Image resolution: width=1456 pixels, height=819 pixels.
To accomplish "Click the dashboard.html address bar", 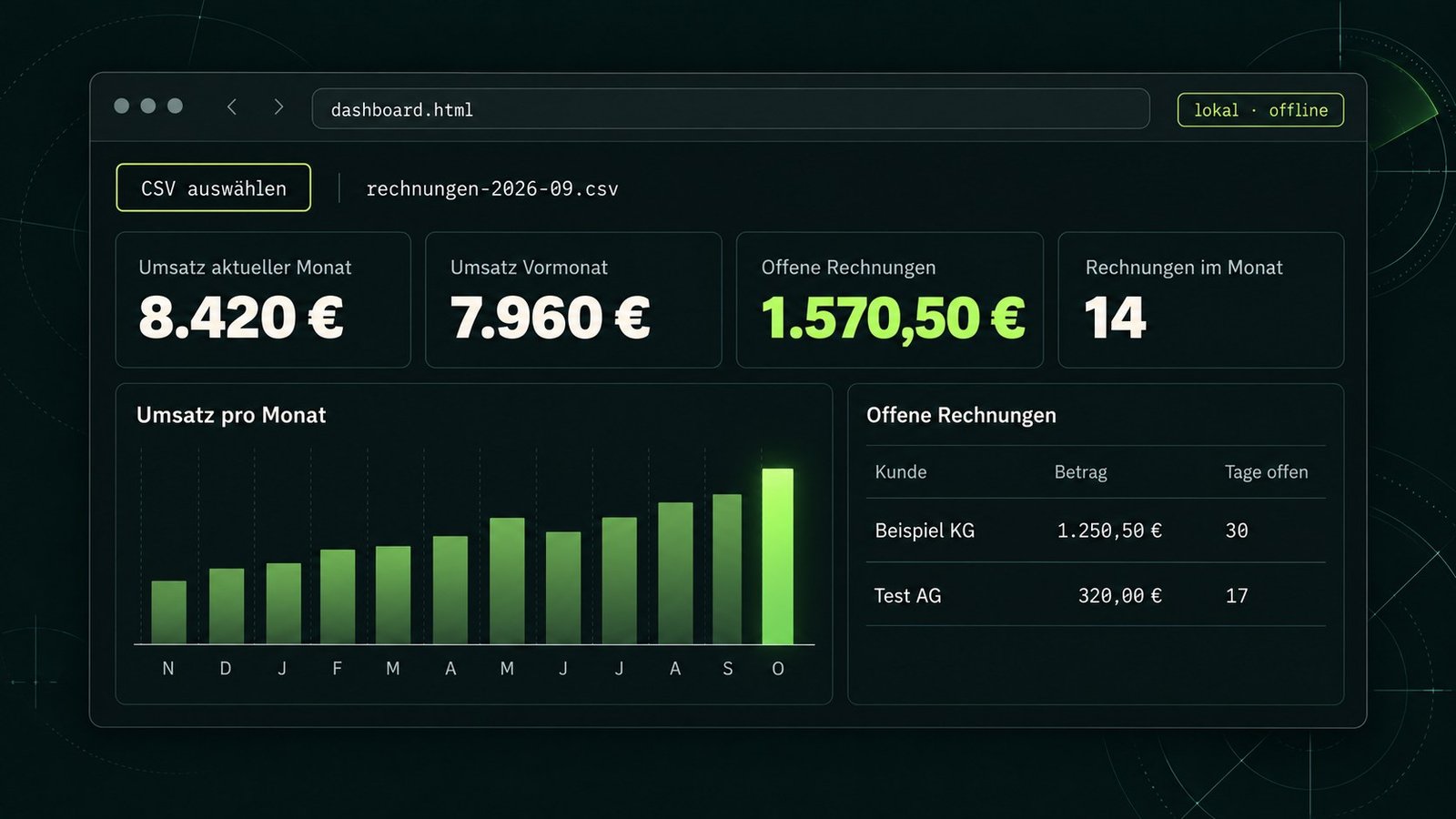I will click(731, 109).
